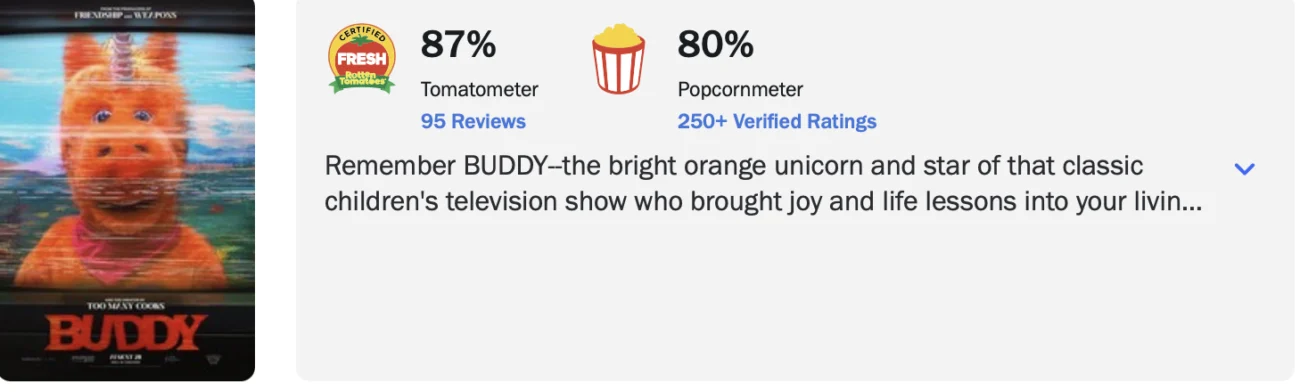
Task: Click the top producer credits on poster
Action: [127, 15]
